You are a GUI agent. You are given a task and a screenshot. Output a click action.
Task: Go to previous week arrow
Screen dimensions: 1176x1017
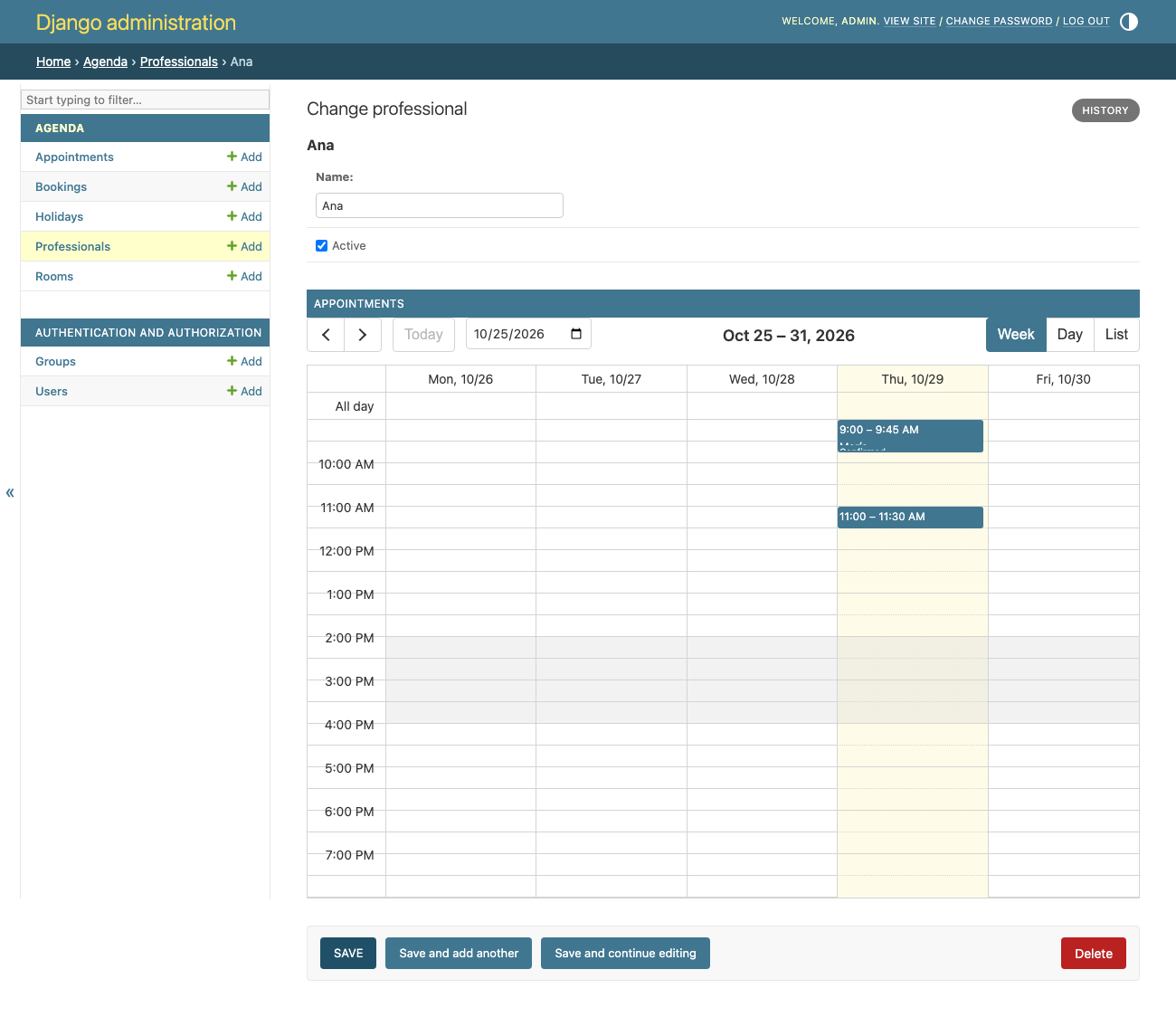[x=326, y=335]
